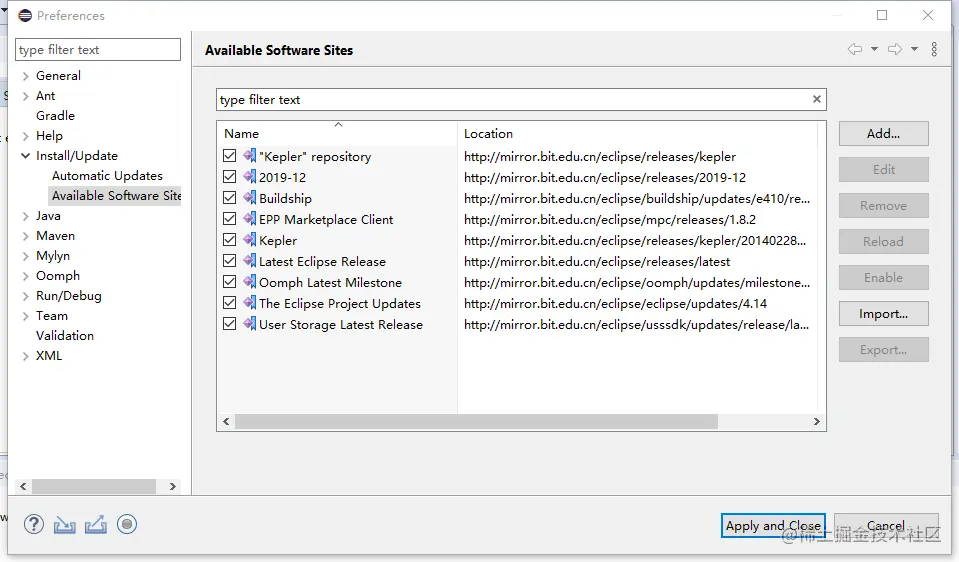Click the Oomph preference recorder icon
The width and height of the screenshot is (959, 562).
point(127,524)
